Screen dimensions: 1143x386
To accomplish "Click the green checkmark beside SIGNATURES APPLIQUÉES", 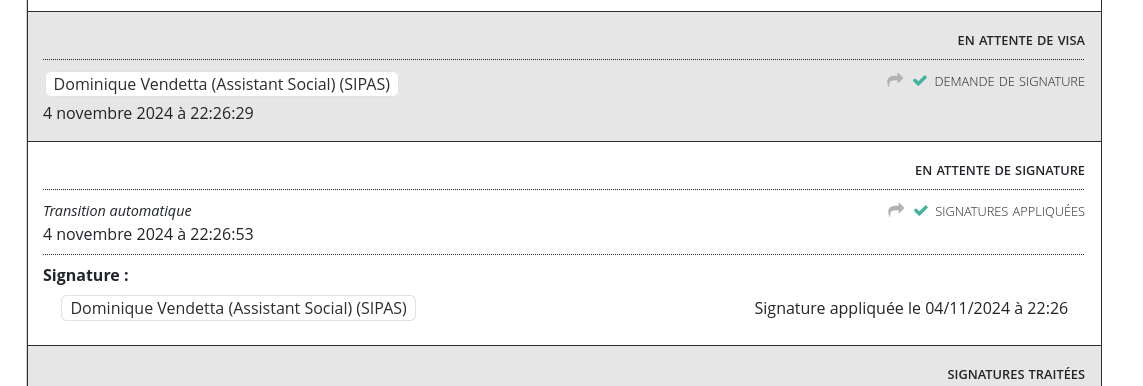I will point(921,210).
